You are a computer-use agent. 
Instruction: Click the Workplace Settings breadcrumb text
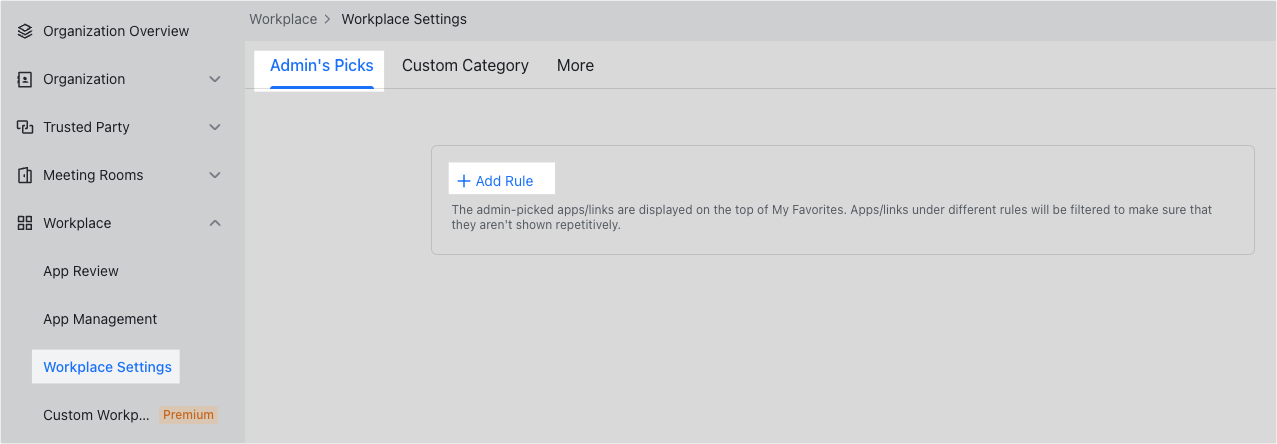pos(404,19)
